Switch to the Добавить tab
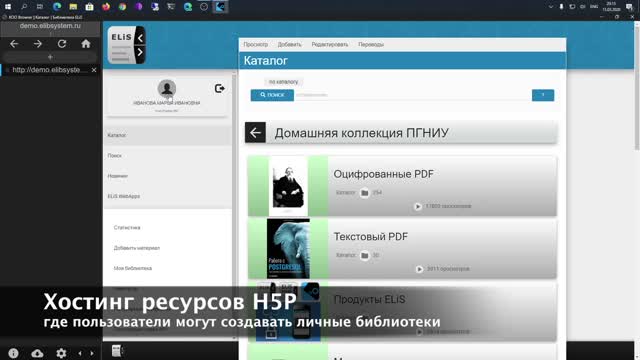Viewport: 640px width, 360px height. 289,44
